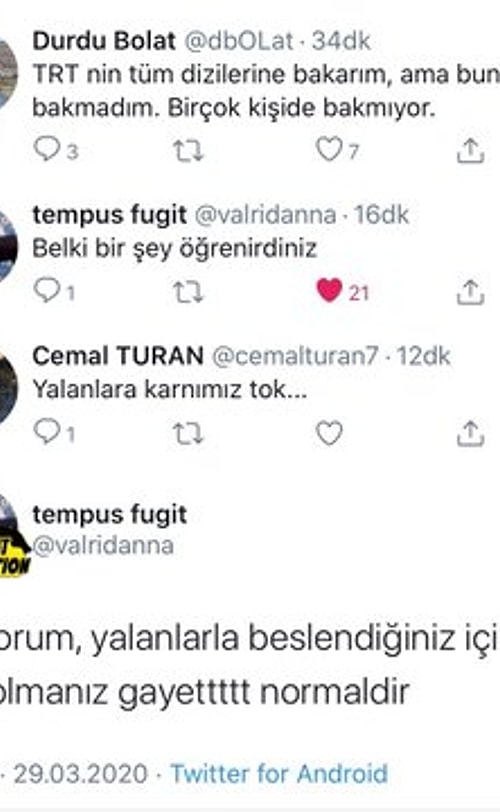Retweet Durdu Bolat's tweet
This screenshot has width=500, height=812.
188,150
